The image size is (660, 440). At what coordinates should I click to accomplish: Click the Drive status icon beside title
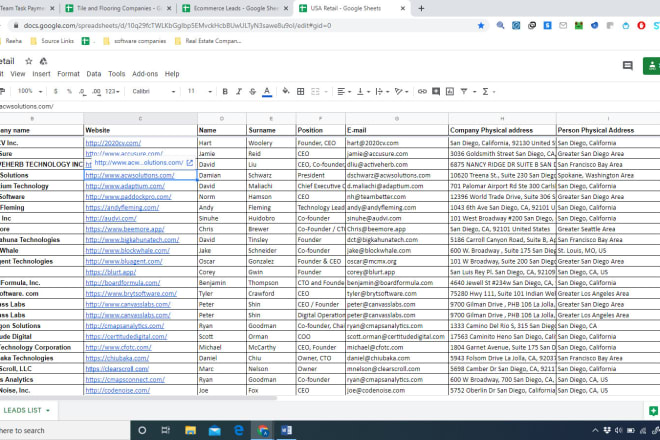(43, 61)
